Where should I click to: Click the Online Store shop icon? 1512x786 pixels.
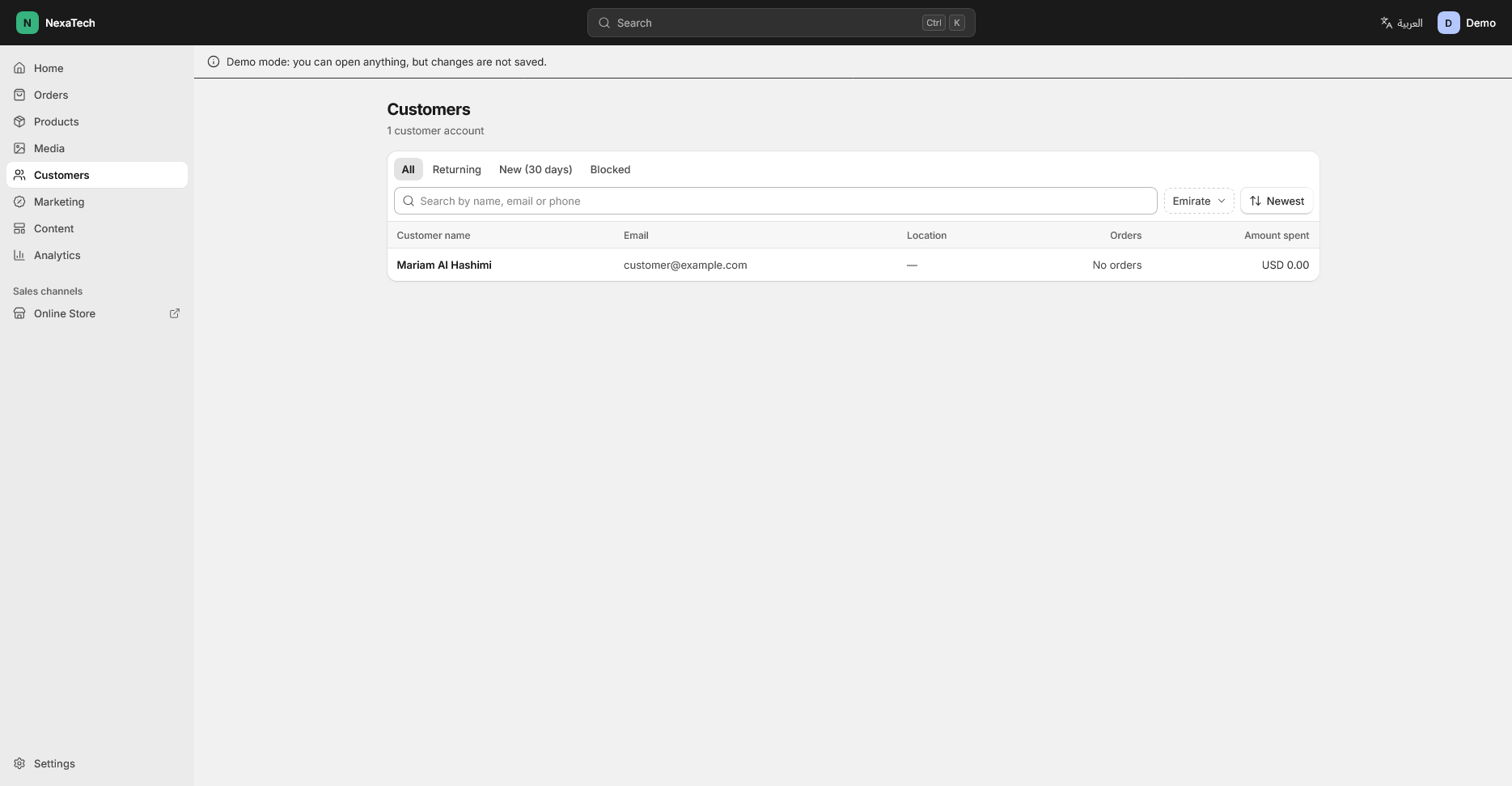[x=19, y=313]
